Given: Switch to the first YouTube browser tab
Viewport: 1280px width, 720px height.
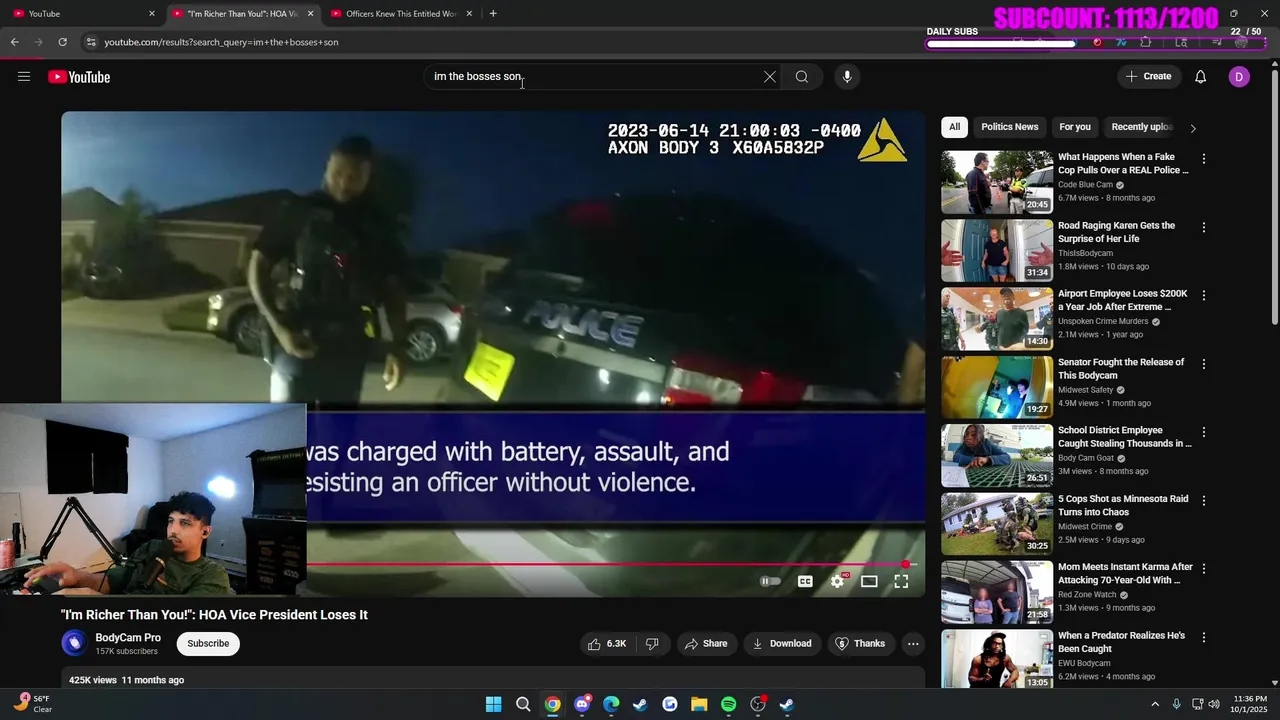Looking at the screenshot, I should [80, 14].
